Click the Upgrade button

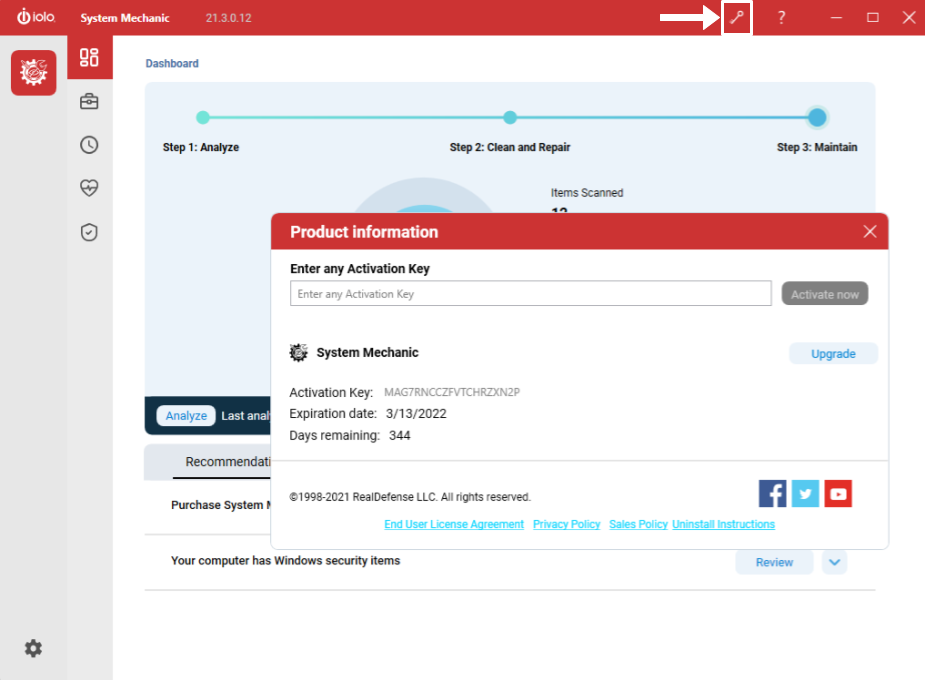[833, 353]
